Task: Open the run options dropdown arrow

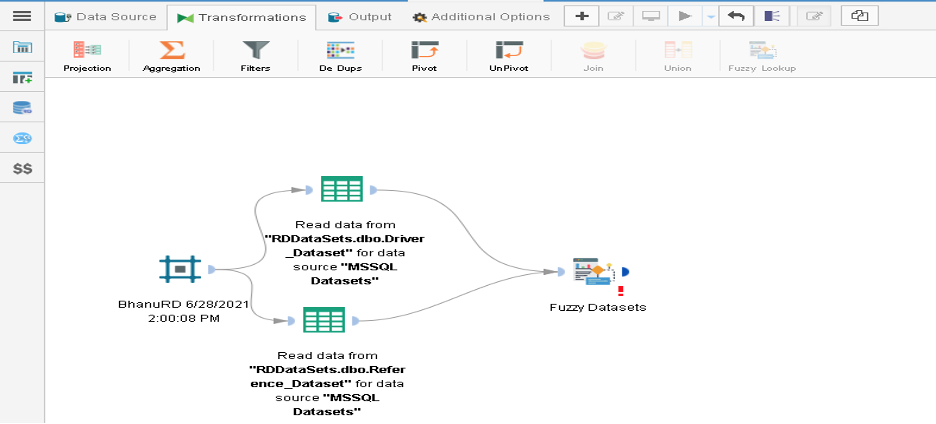Action: [710, 16]
